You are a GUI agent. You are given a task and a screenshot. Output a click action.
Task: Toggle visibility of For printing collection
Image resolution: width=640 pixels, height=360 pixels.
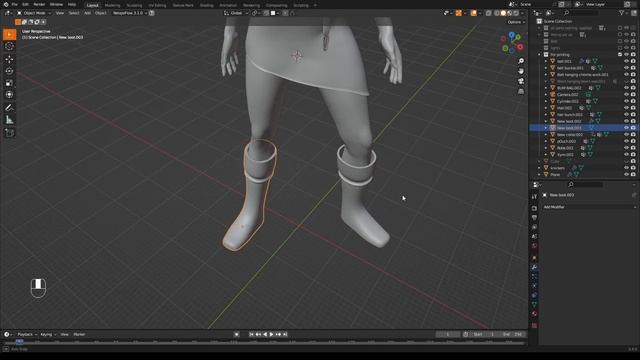coord(626,55)
